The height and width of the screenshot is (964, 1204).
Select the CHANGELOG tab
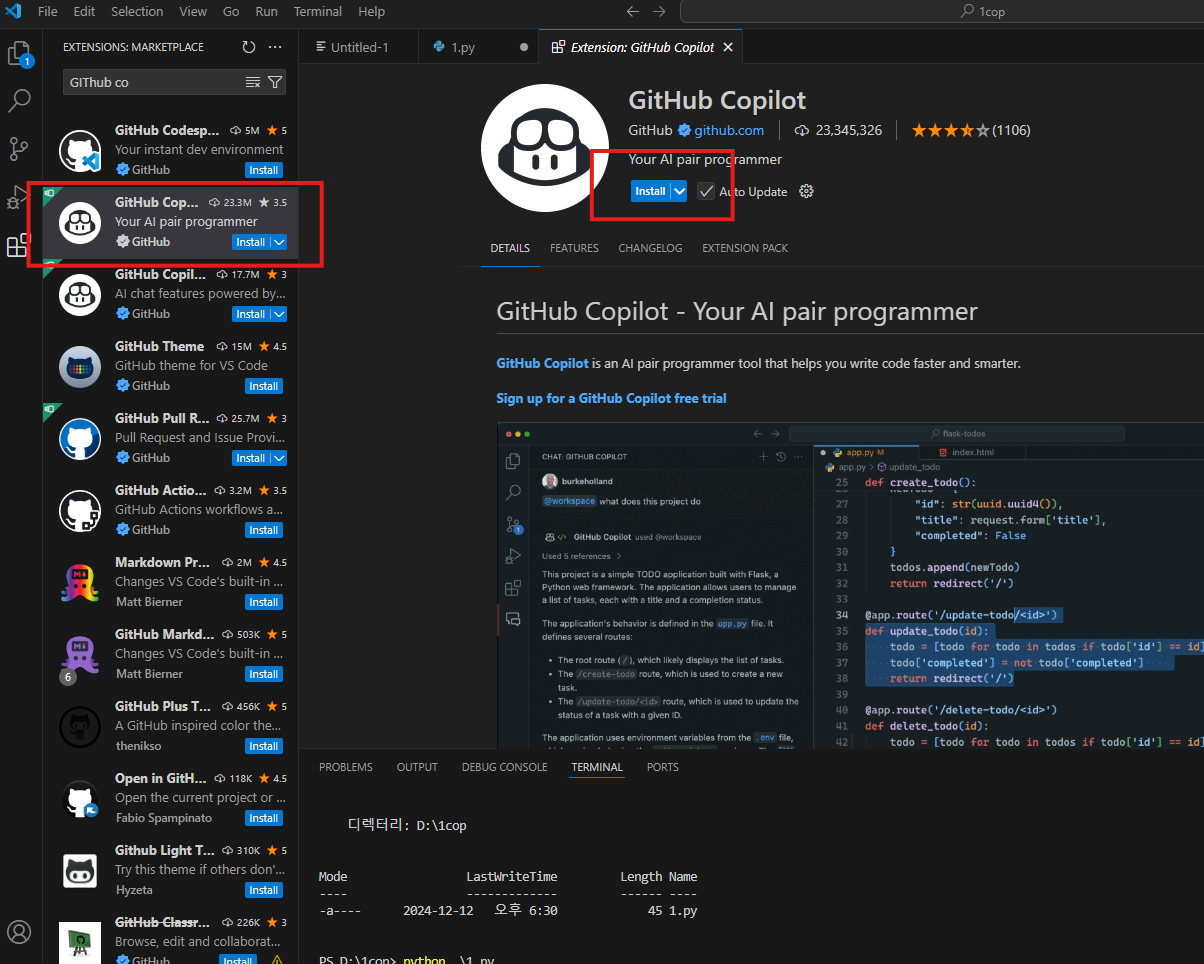(x=650, y=248)
